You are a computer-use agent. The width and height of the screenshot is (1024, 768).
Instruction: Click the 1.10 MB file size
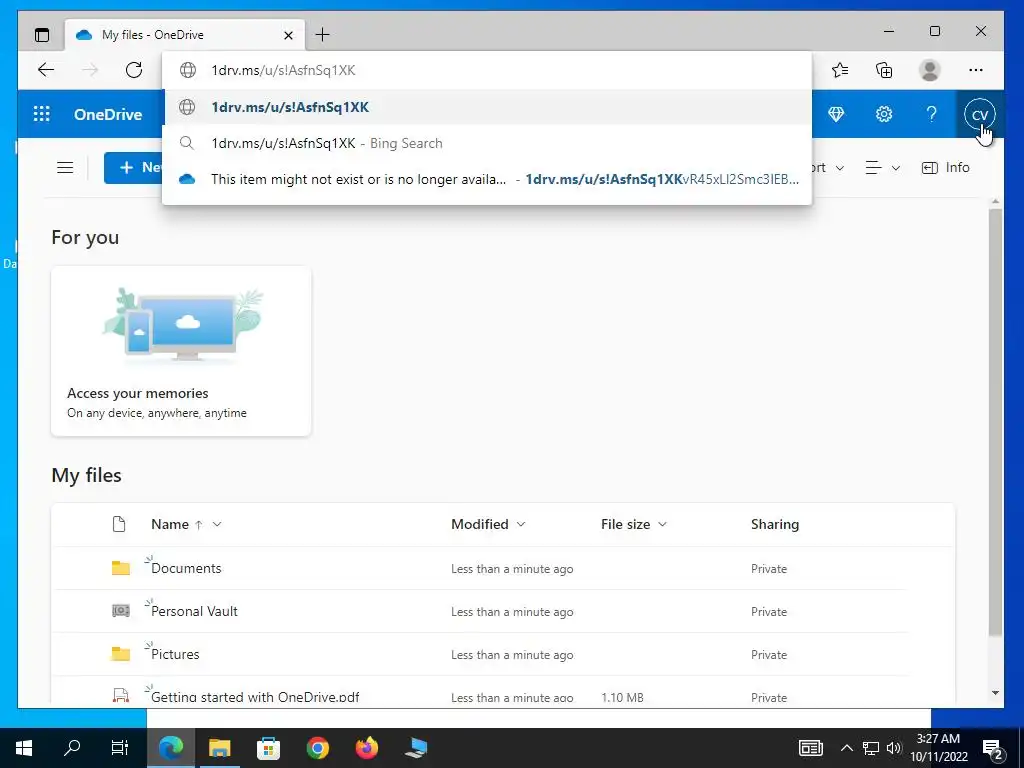[x=622, y=697]
